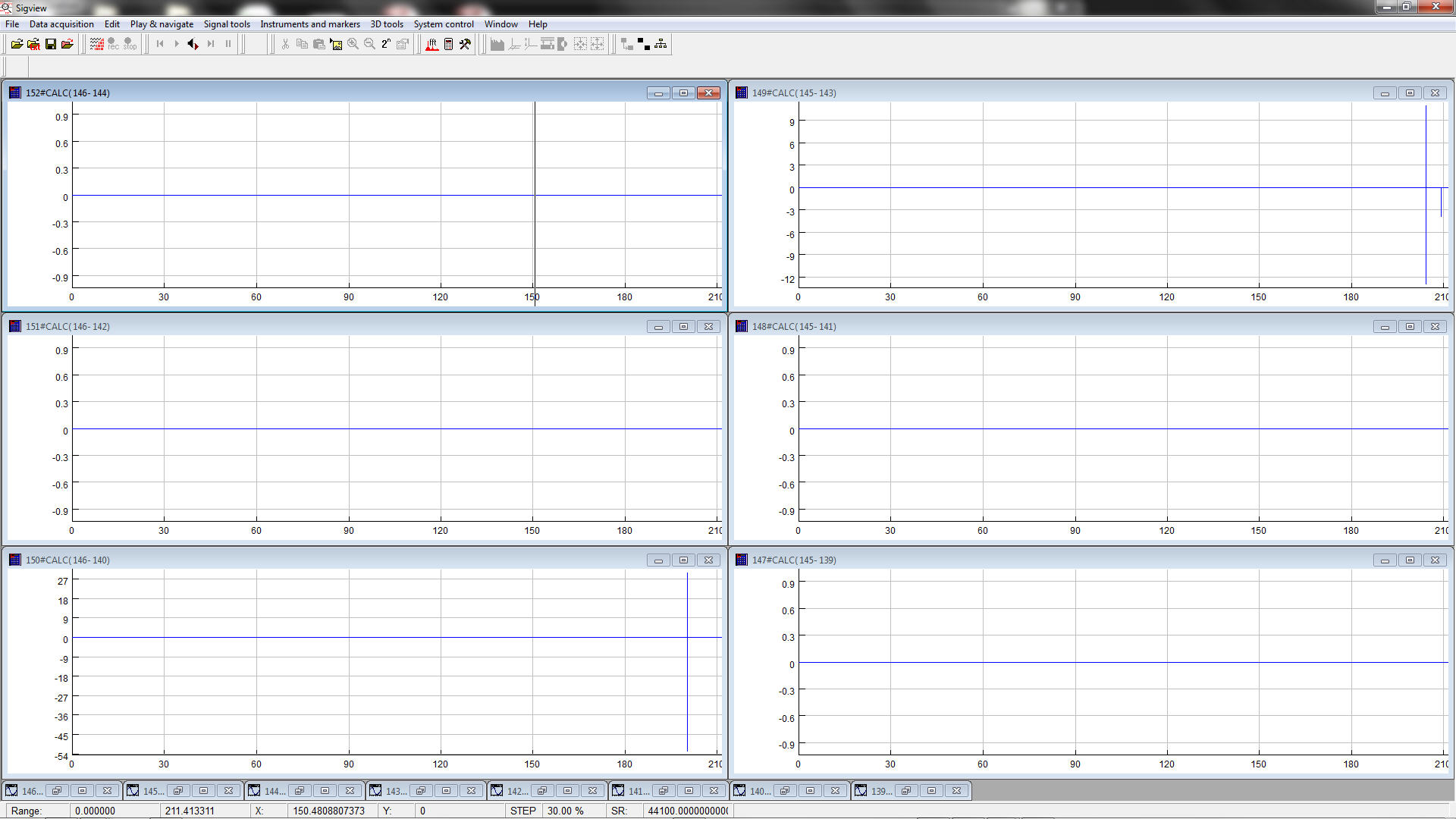The image size is (1456, 819).
Task: Click the scissors cut icon
Action: click(285, 44)
